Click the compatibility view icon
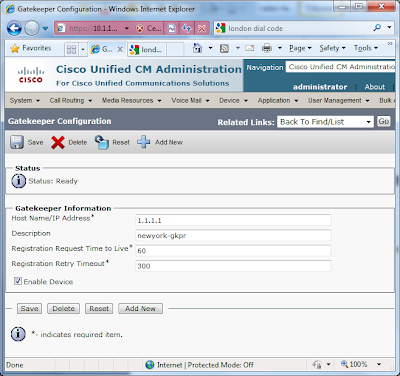400x376 pixels. [172, 29]
